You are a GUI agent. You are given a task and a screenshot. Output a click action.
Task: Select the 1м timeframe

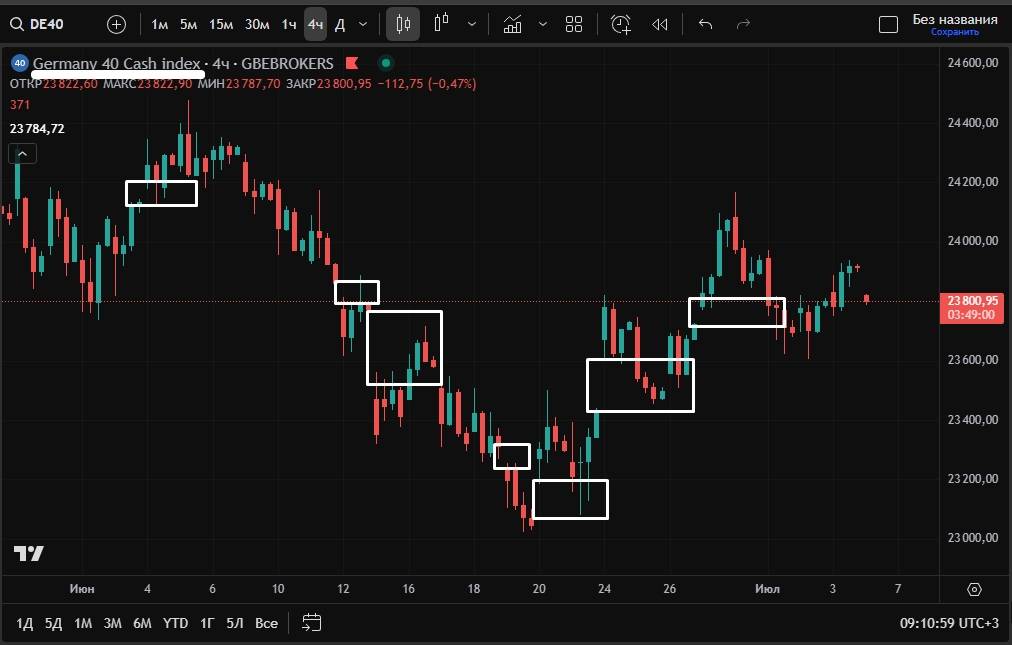(159, 25)
